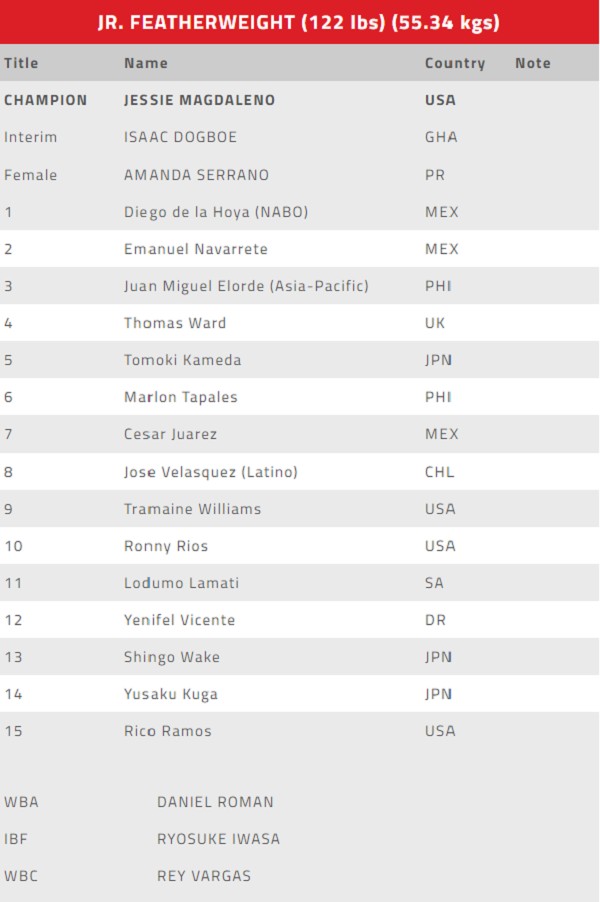Image resolution: width=600 pixels, height=902 pixels.
Task: Click Juan Miguel Elorde (Asia-Pacific)
Action: tap(246, 286)
